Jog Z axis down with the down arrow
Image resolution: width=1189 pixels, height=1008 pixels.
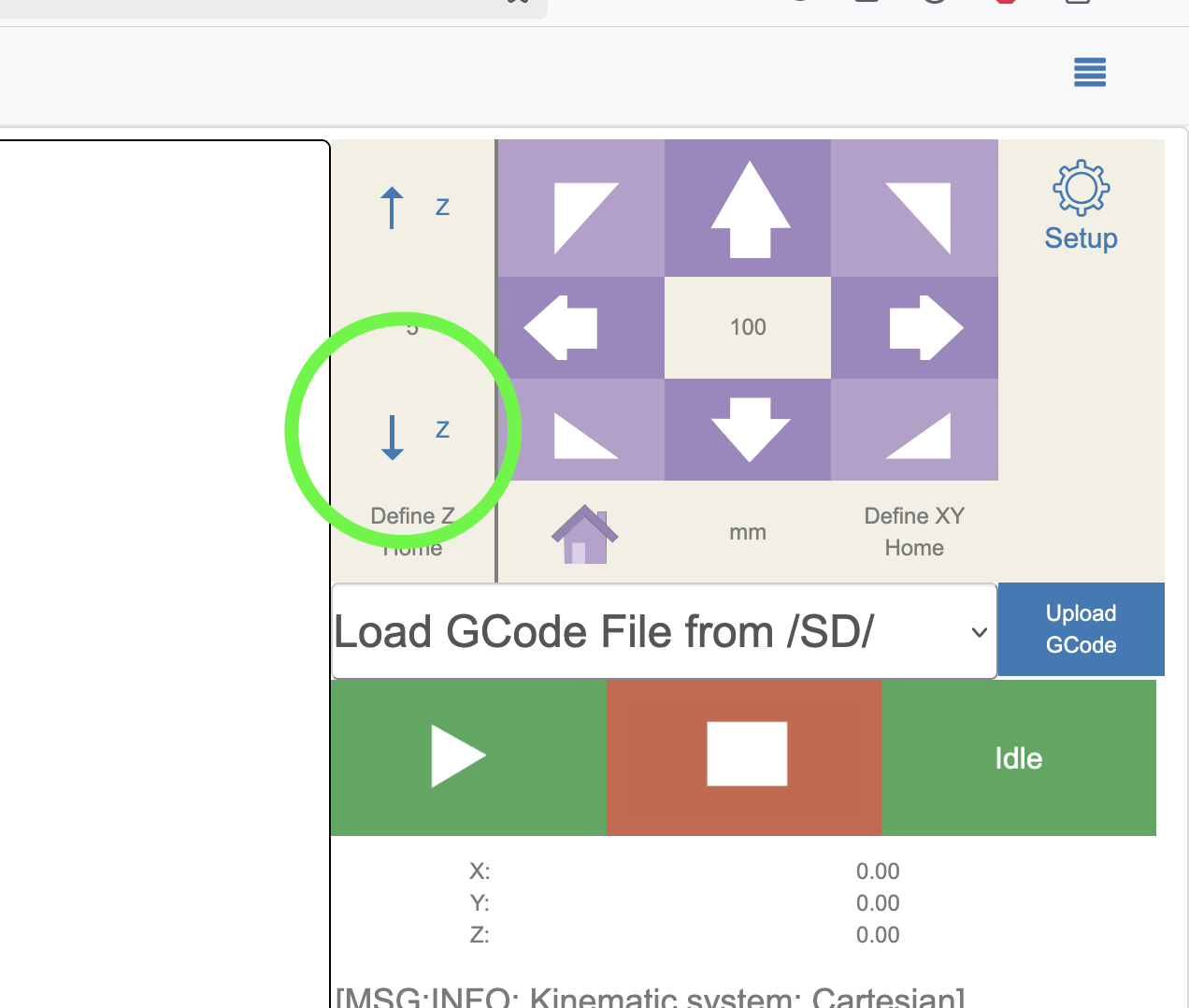(393, 437)
